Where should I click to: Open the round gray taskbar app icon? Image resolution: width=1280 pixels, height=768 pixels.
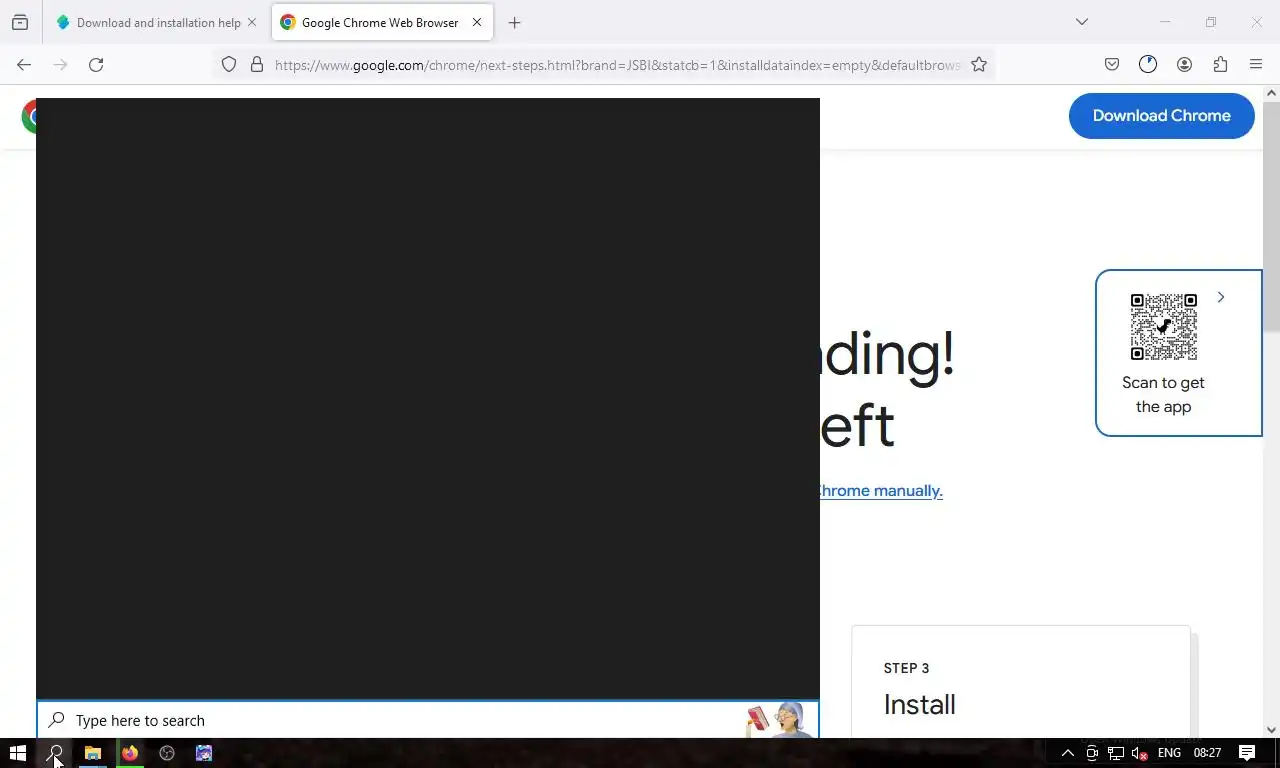point(167,753)
